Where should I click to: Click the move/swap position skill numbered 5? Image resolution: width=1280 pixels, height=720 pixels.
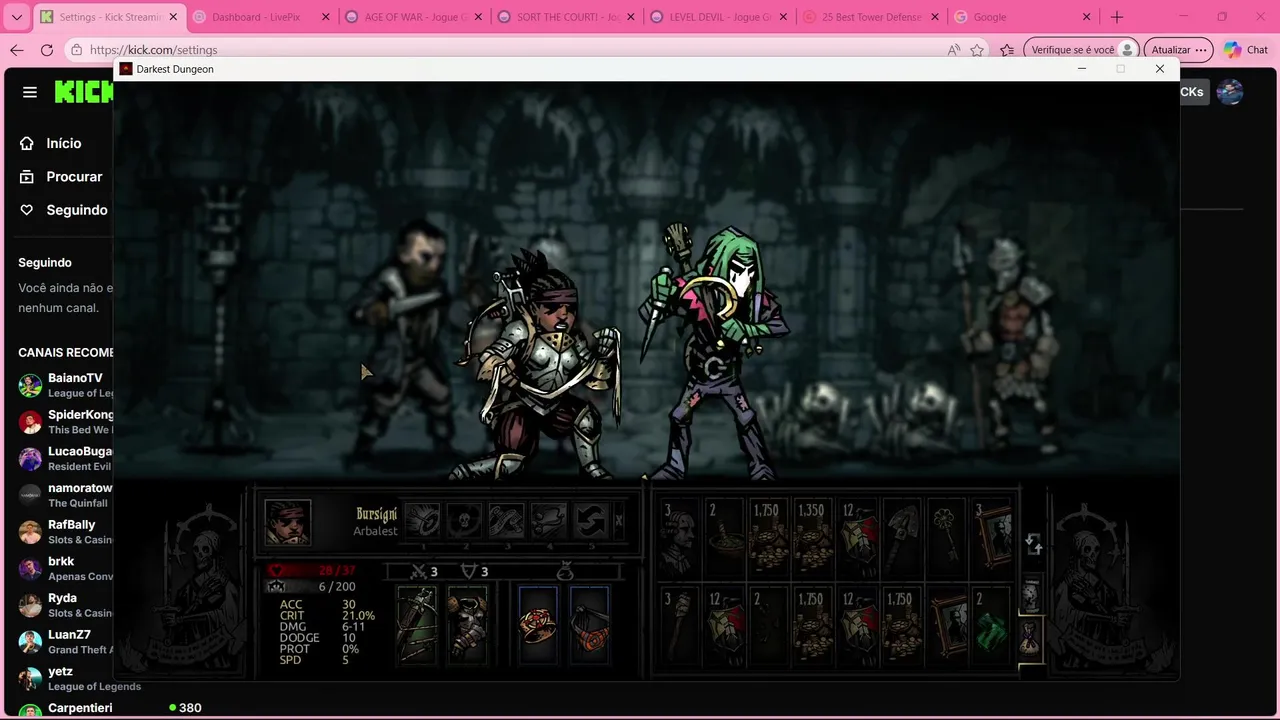click(590, 521)
